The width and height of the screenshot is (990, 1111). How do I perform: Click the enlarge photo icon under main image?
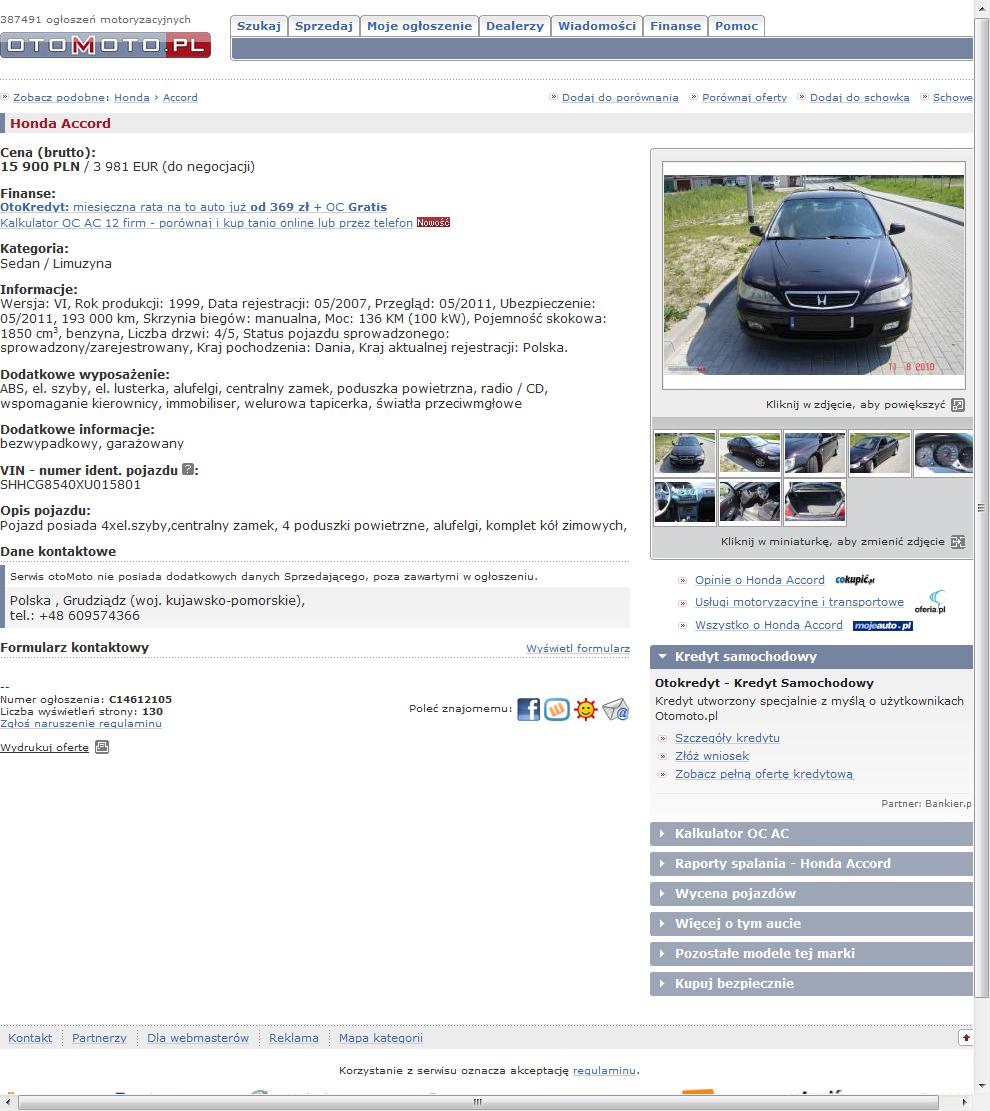957,405
